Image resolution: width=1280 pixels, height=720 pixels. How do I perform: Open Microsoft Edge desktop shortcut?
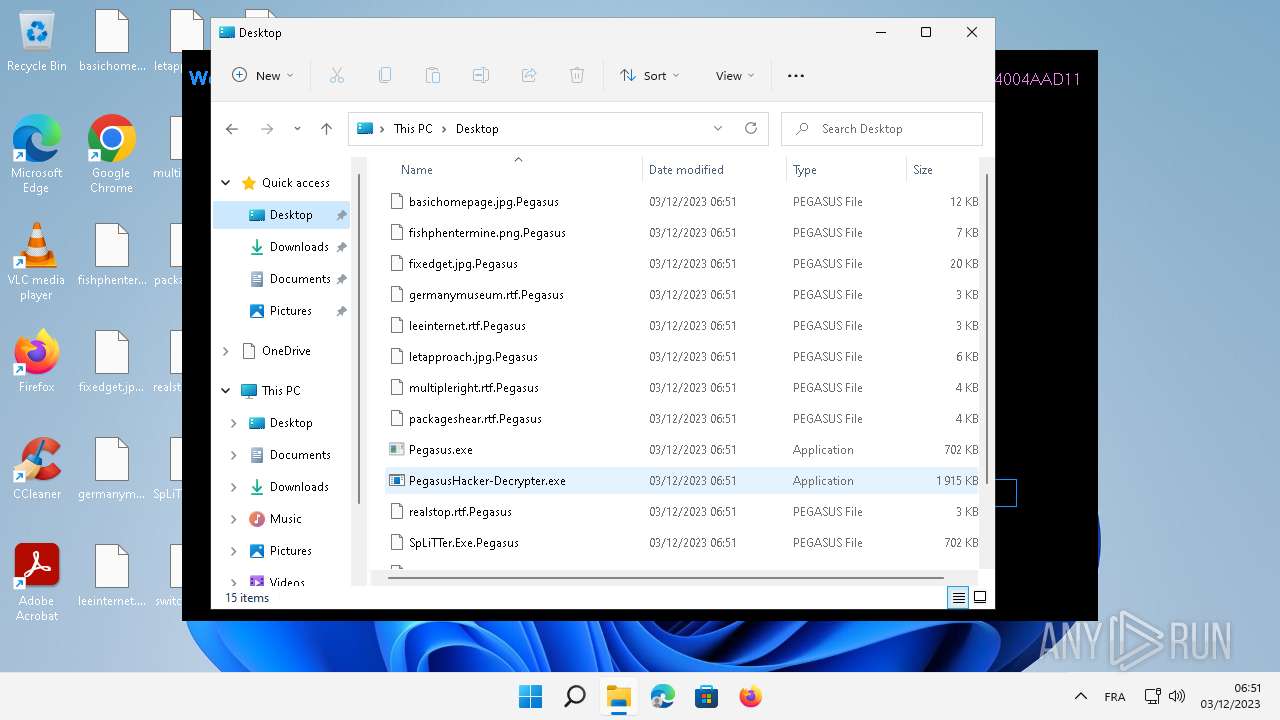point(37,153)
